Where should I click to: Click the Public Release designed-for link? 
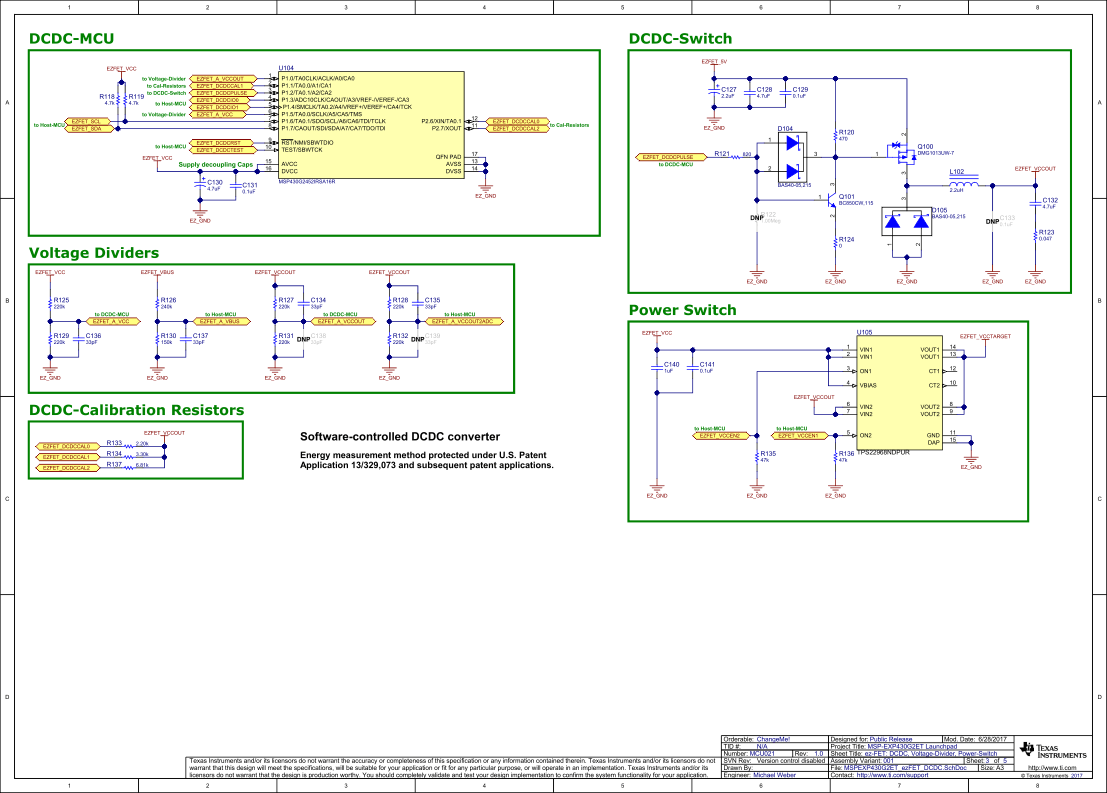(x=889, y=737)
